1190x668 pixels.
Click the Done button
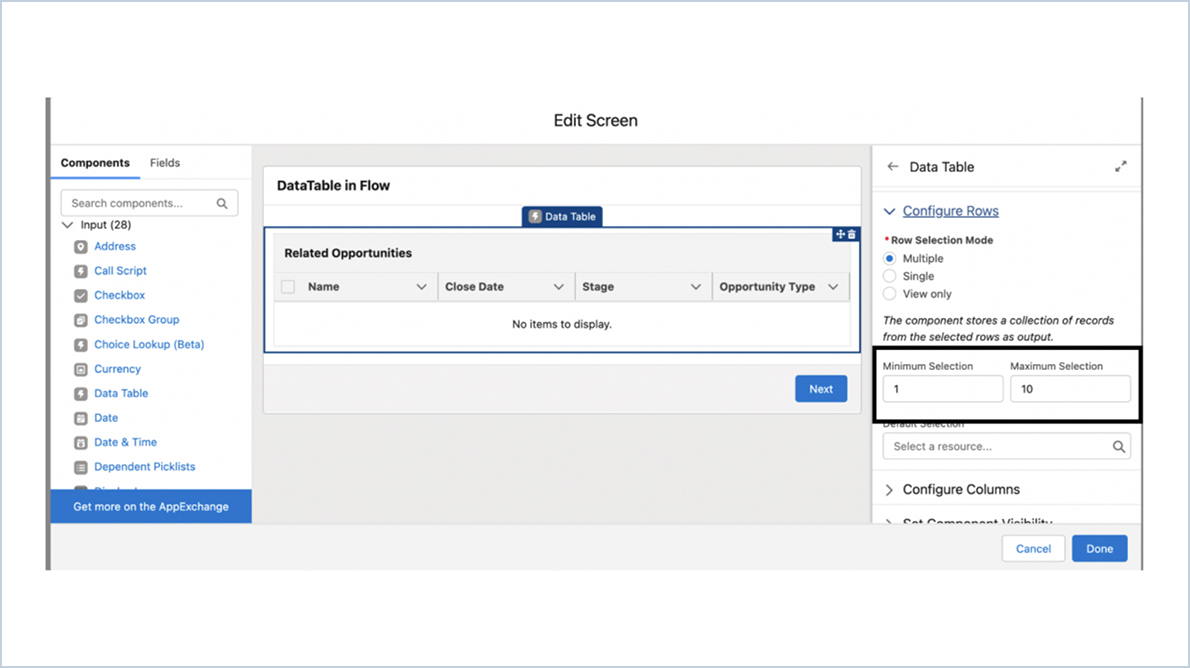pyautogui.click(x=1099, y=548)
